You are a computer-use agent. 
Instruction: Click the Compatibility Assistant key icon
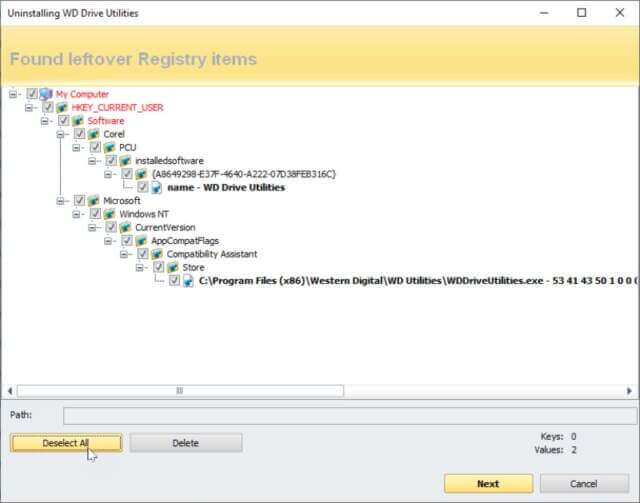tap(157, 254)
